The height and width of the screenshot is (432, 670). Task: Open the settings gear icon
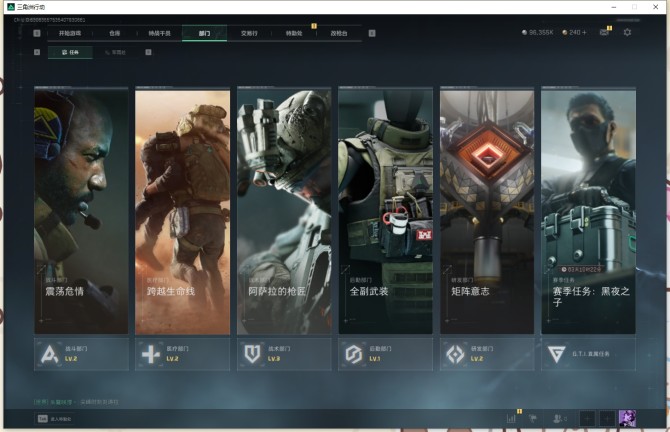[x=627, y=32]
